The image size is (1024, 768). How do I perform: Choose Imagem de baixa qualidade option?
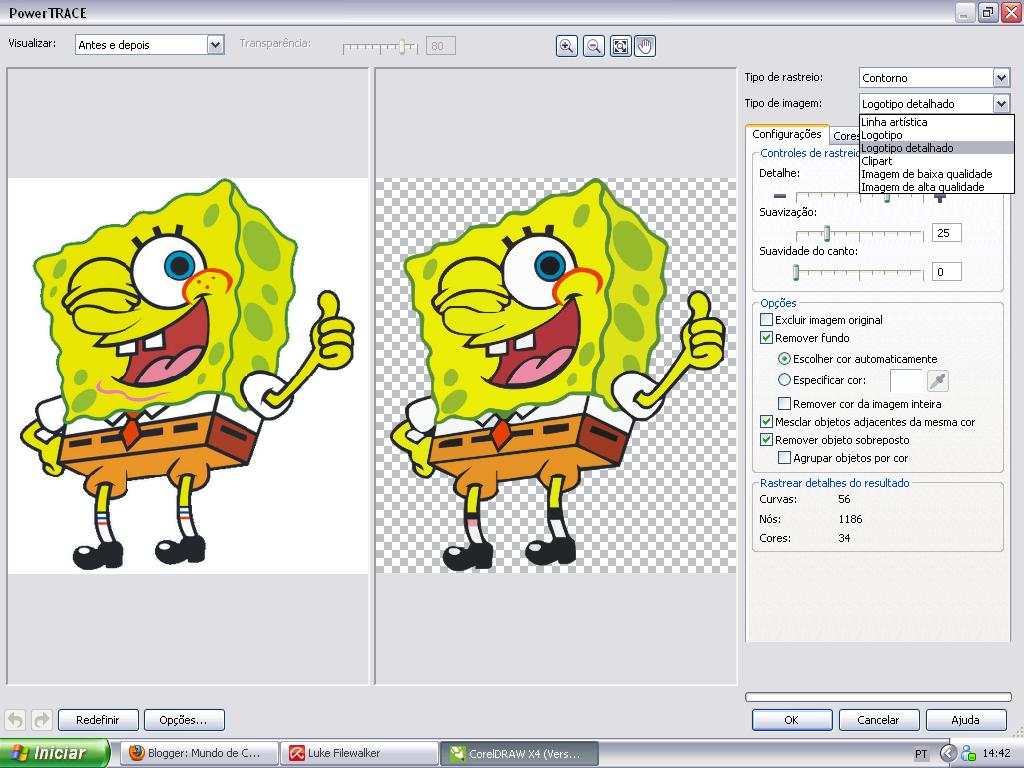(x=936, y=174)
